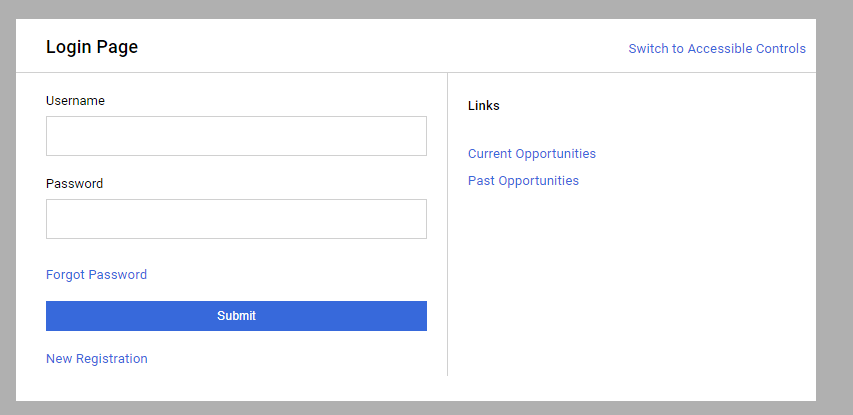Click the Login Page heading

point(92,47)
